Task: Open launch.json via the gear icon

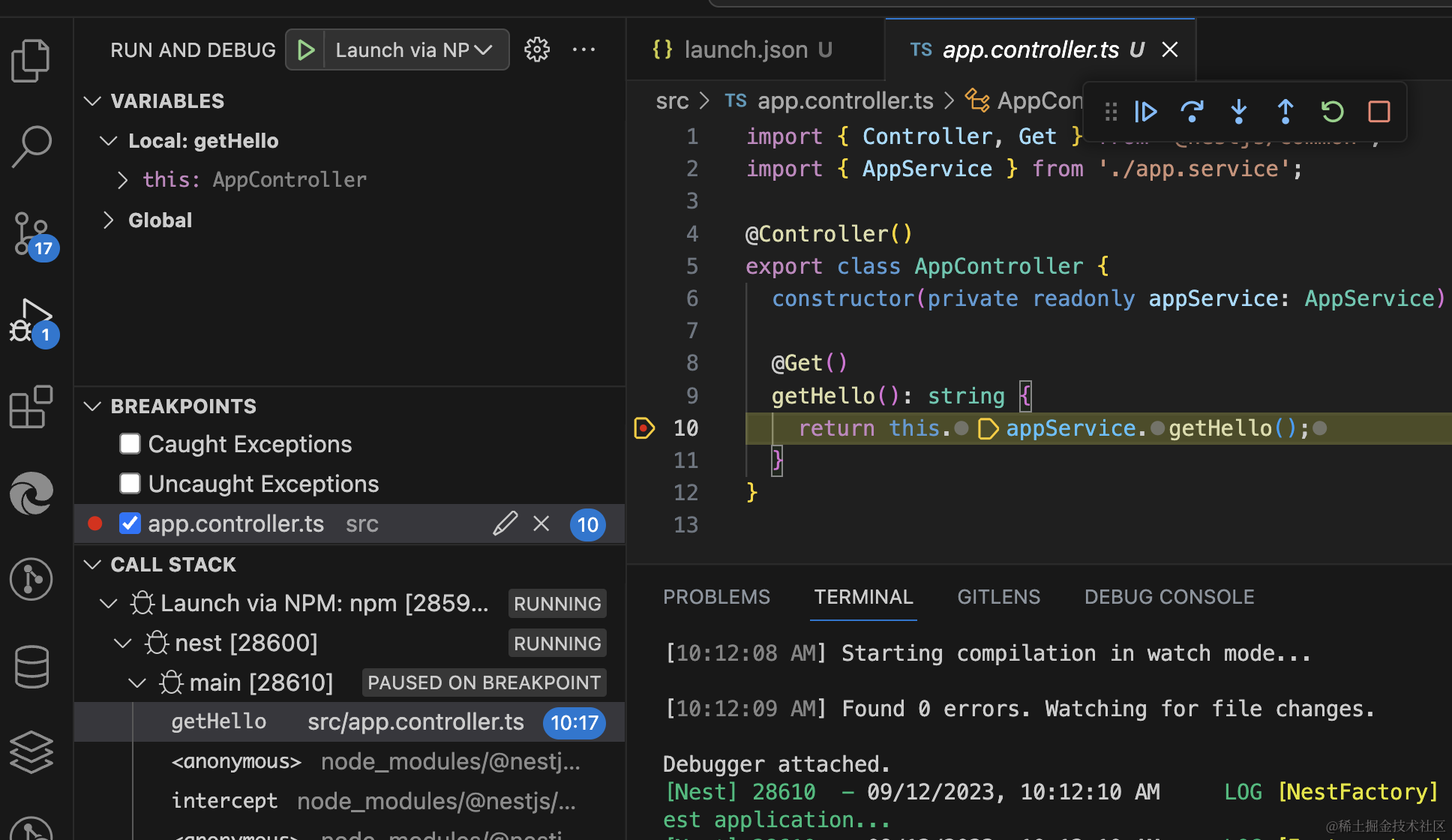Action: (x=536, y=49)
